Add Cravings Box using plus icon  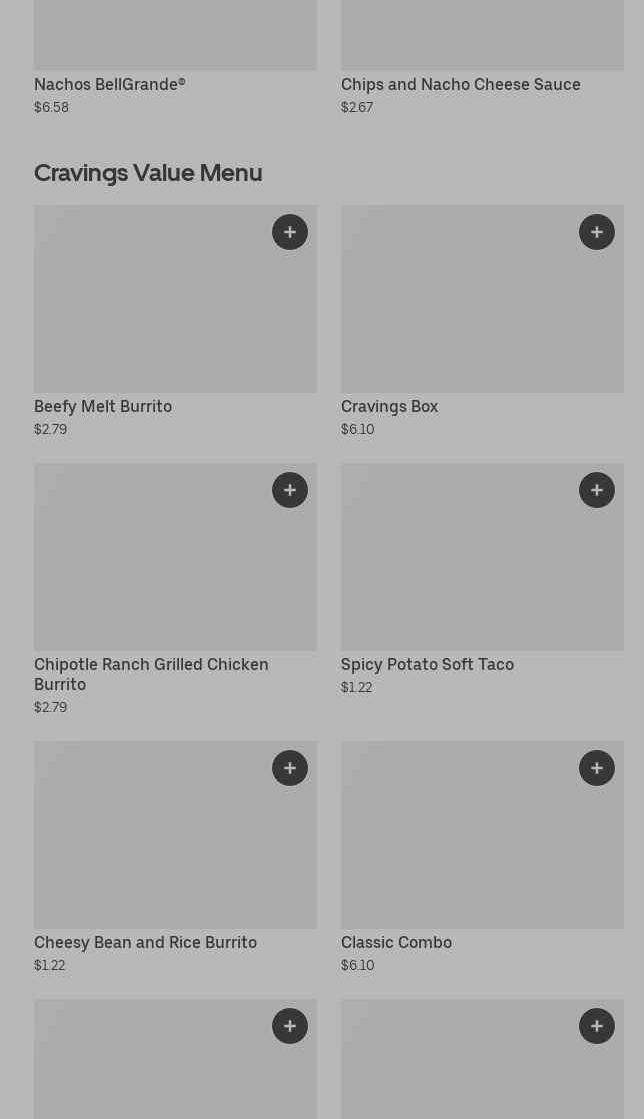[x=597, y=232]
